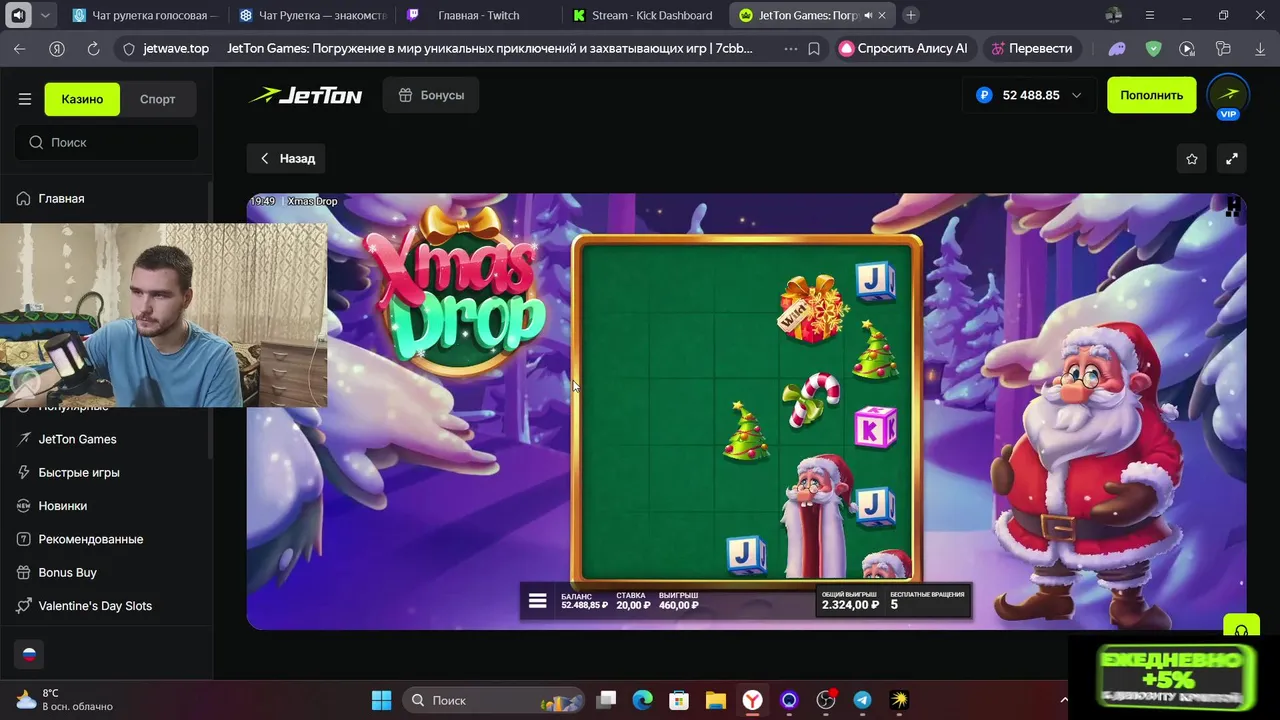The height and width of the screenshot is (720, 1280).
Task: Show hidden system tray icons
Action: pos(1064,700)
